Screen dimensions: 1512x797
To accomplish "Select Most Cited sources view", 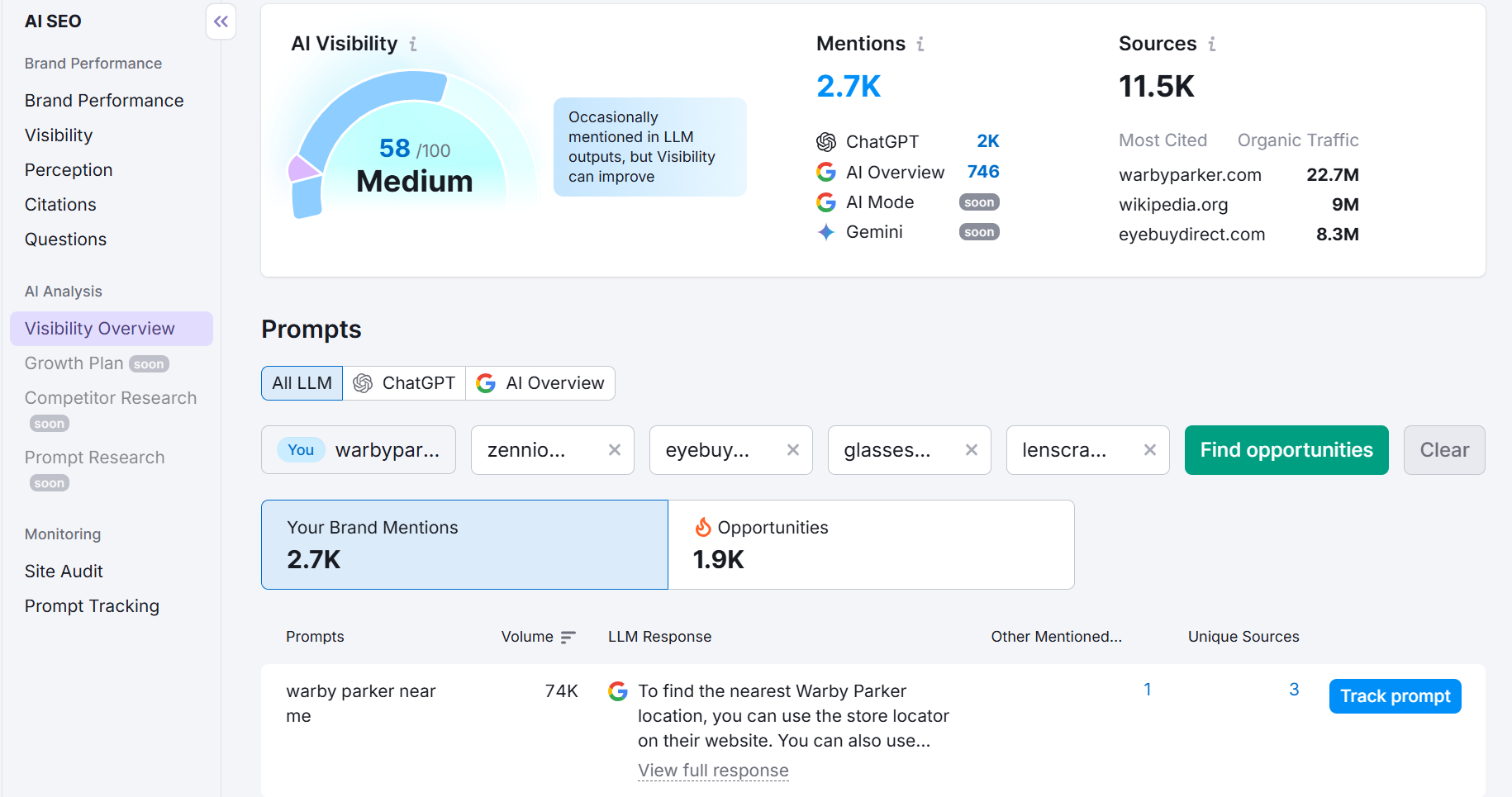I will click(x=1163, y=140).
